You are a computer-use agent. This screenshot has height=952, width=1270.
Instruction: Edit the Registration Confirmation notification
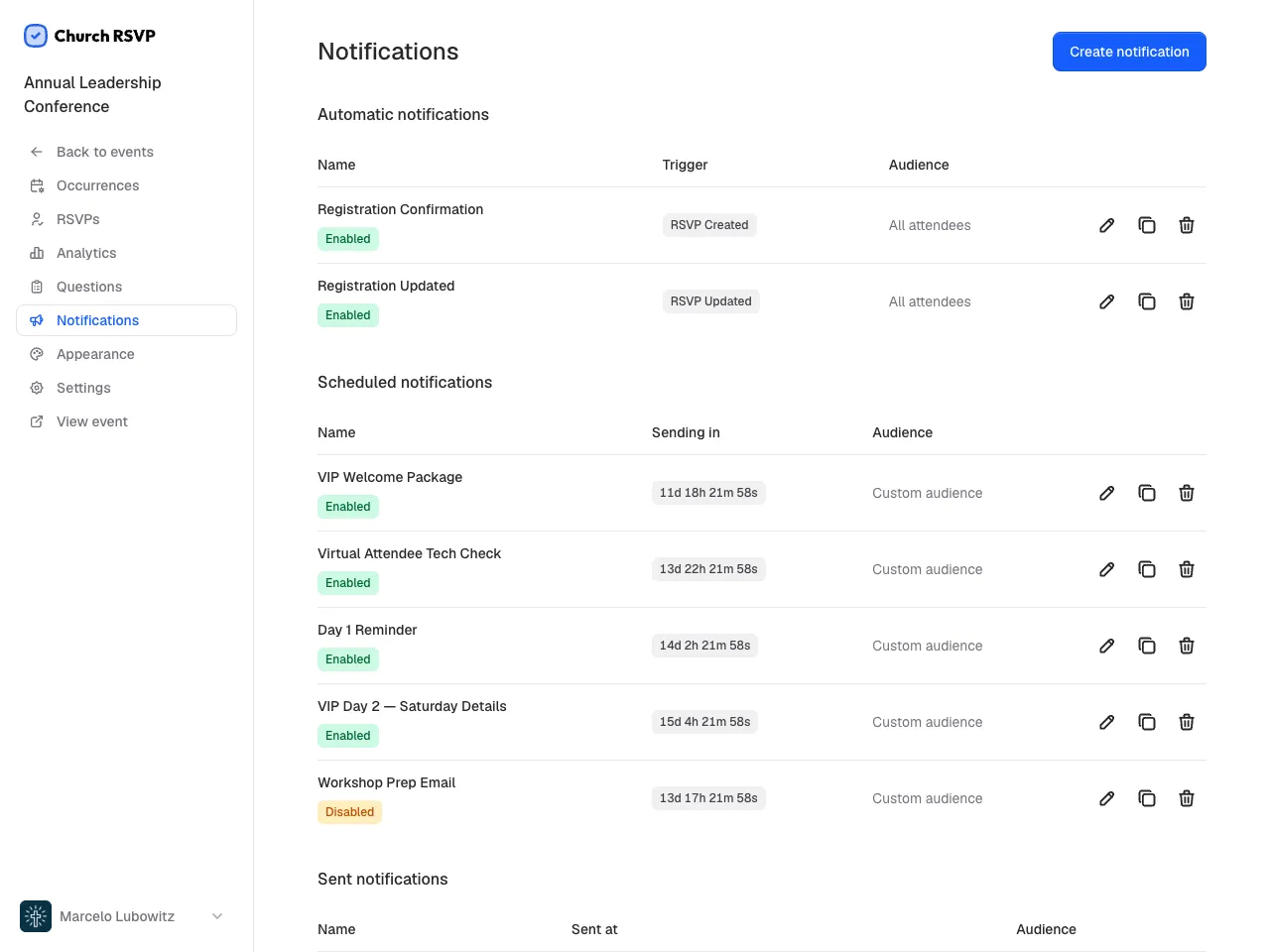(1107, 225)
